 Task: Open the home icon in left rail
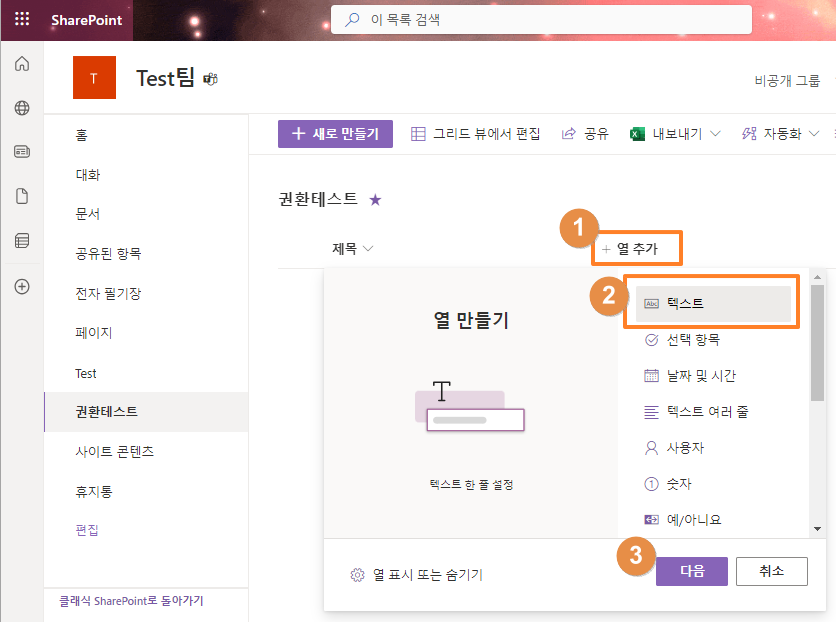(x=22, y=64)
